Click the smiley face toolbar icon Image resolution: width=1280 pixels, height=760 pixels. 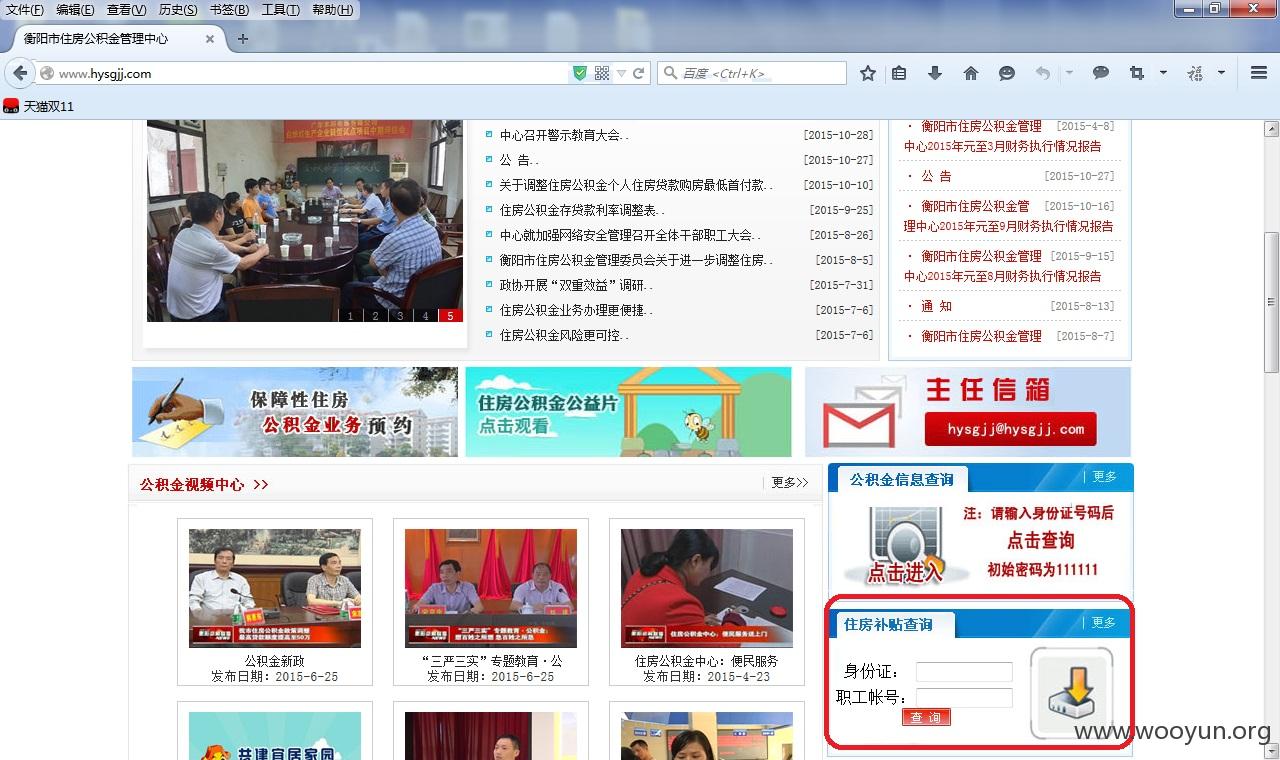pyautogui.click(x=1007, y=73)
